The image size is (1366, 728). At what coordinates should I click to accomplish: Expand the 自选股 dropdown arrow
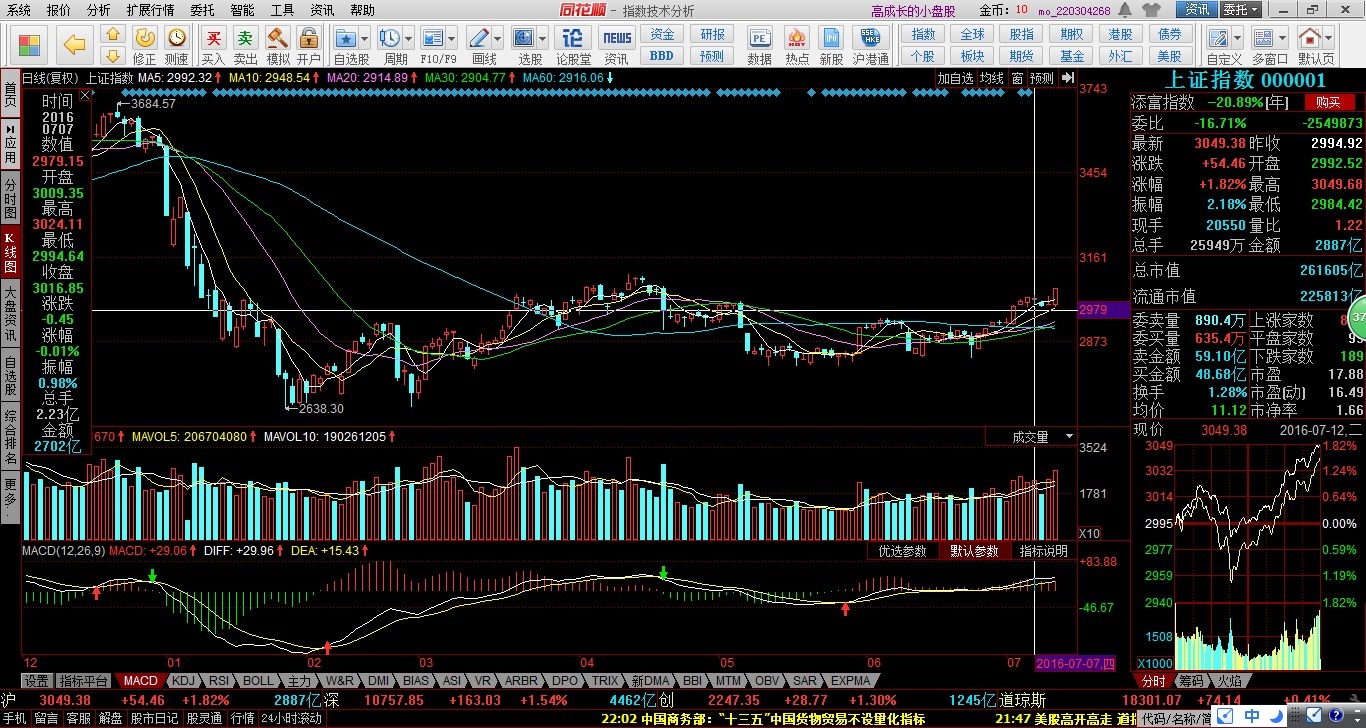365,40
